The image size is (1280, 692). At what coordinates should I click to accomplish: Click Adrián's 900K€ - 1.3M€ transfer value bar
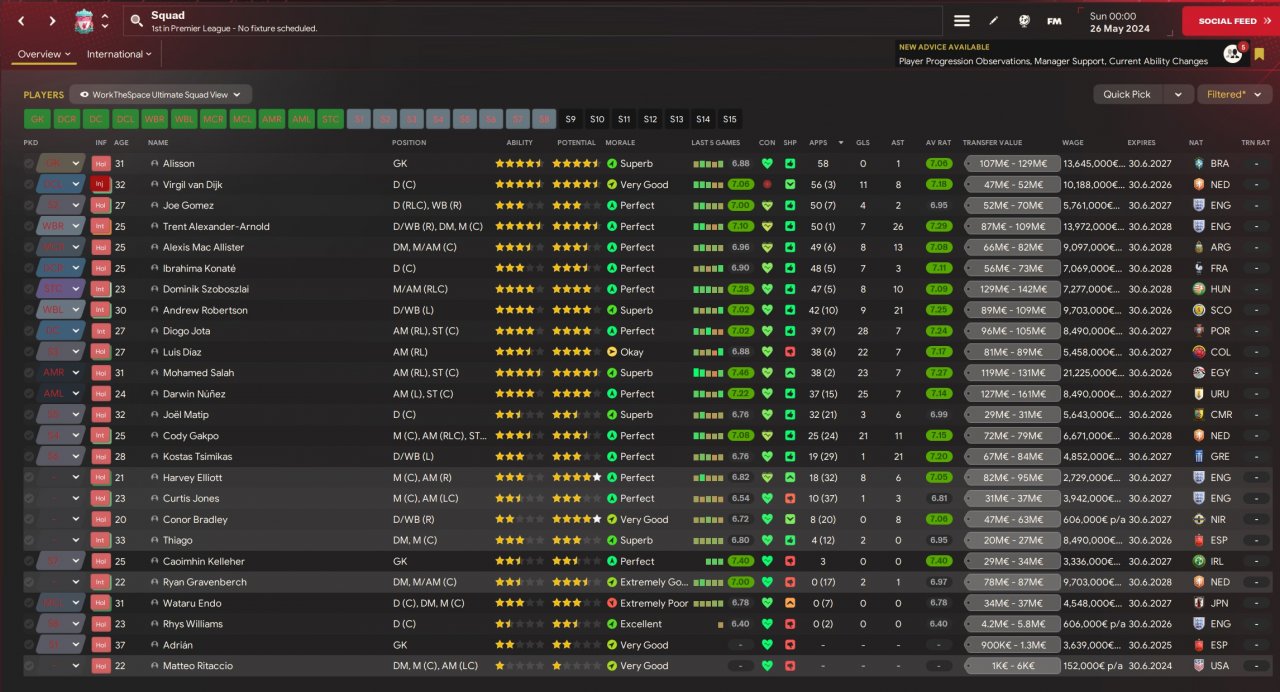pos(1012,645)
